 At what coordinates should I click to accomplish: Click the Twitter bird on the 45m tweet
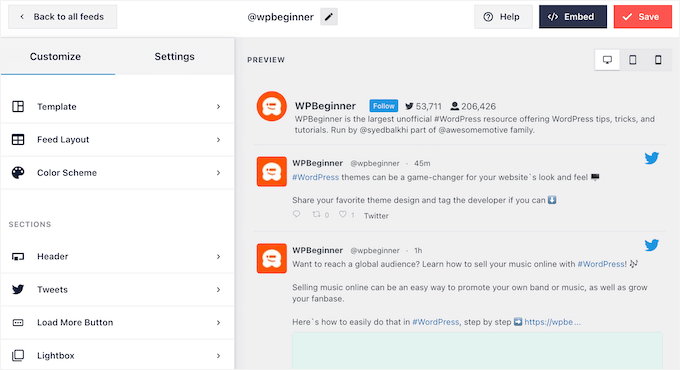[x=651, y=158]
